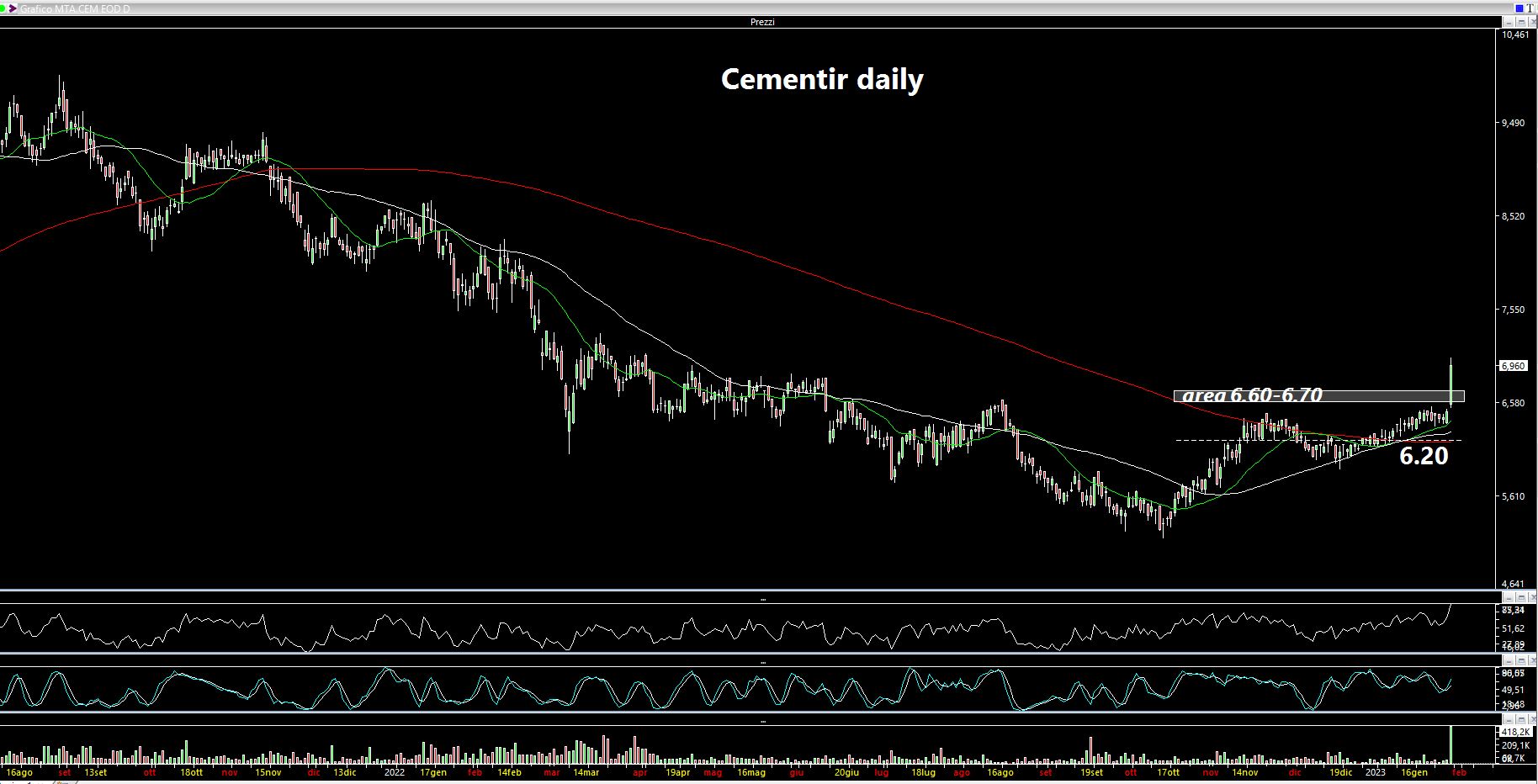1538x784 pixels.
Task: Click the mag month label
Action: click(713, 772)
